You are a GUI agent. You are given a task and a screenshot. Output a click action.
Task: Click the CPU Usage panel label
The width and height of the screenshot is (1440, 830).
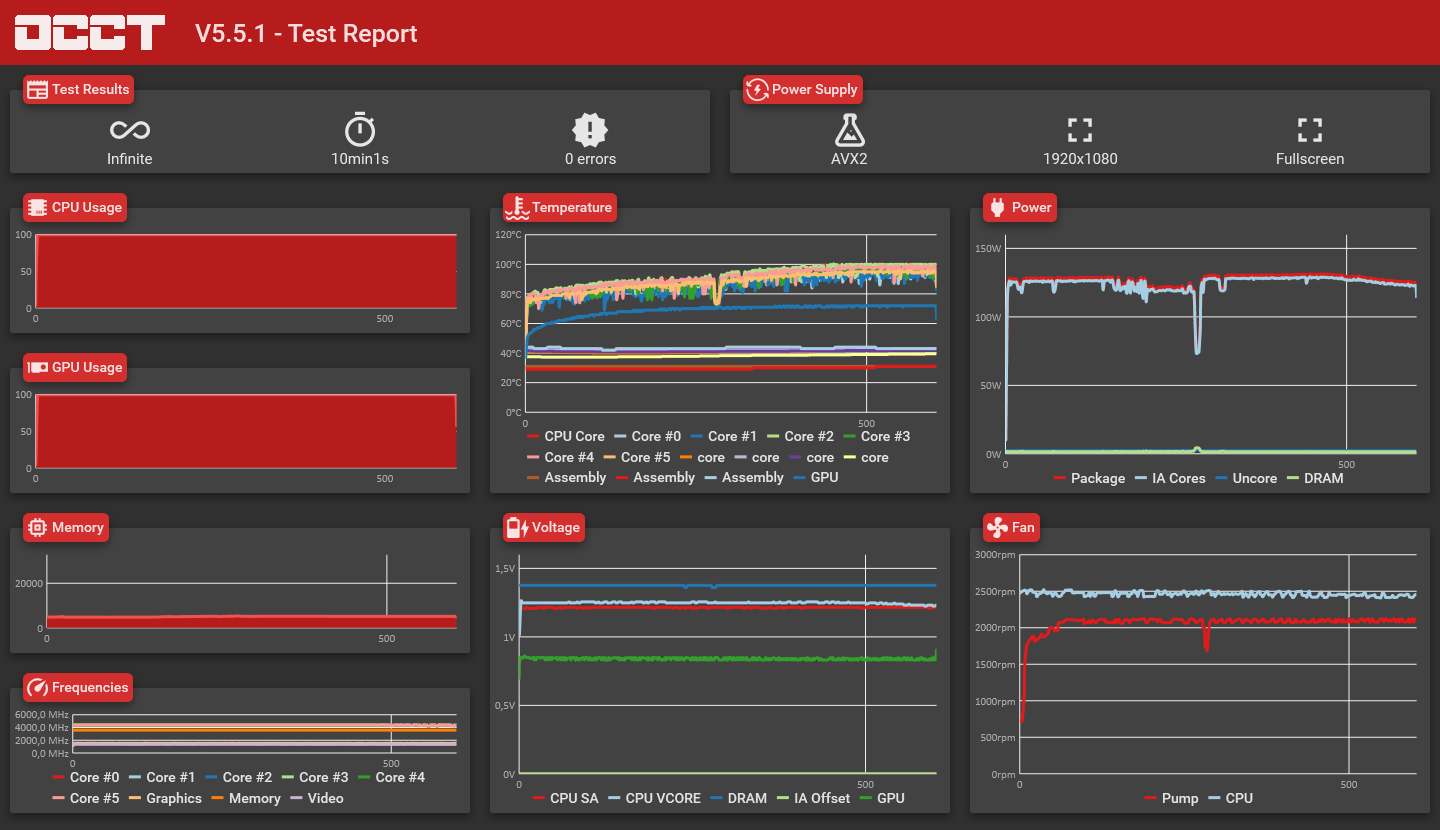(87, 207)
